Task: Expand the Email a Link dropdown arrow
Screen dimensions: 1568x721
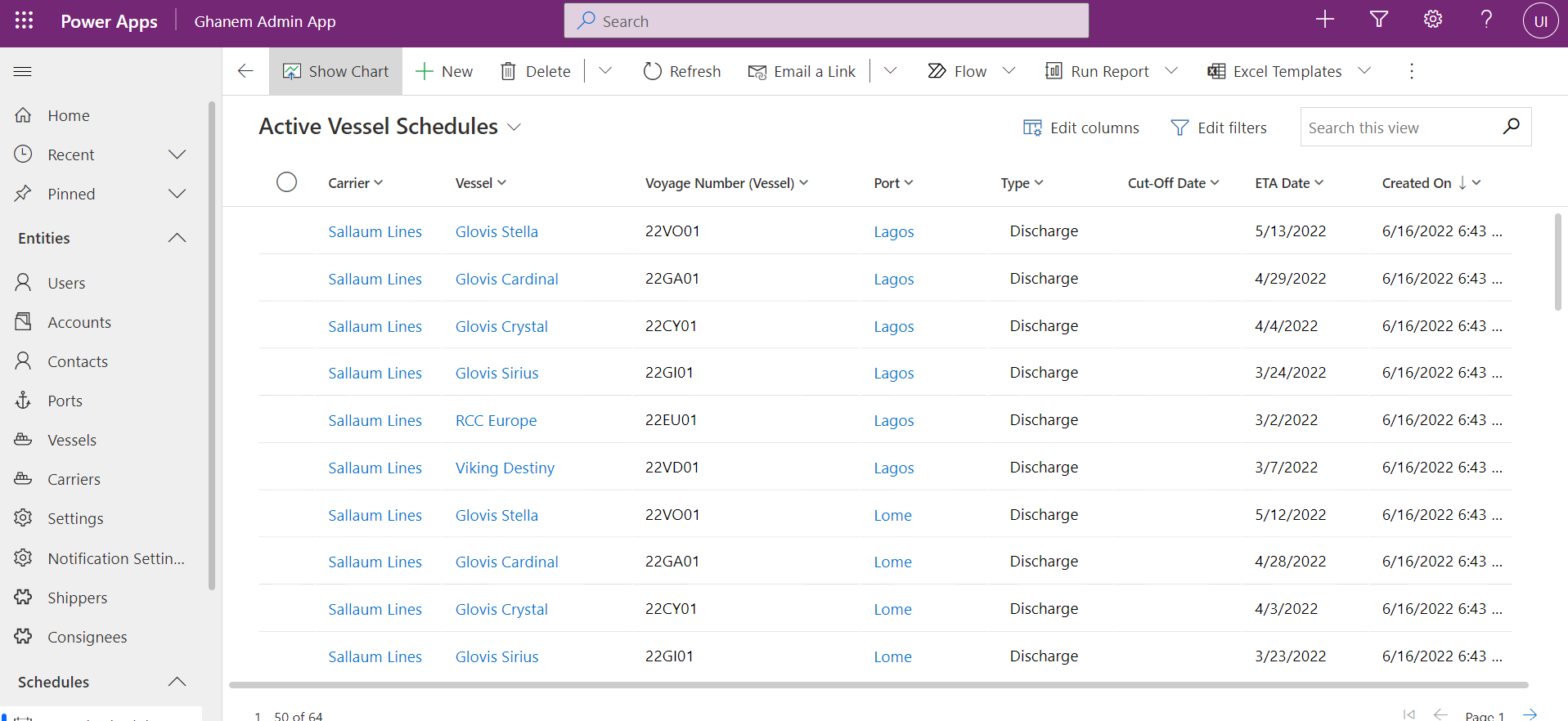Action: pos(891,71)
